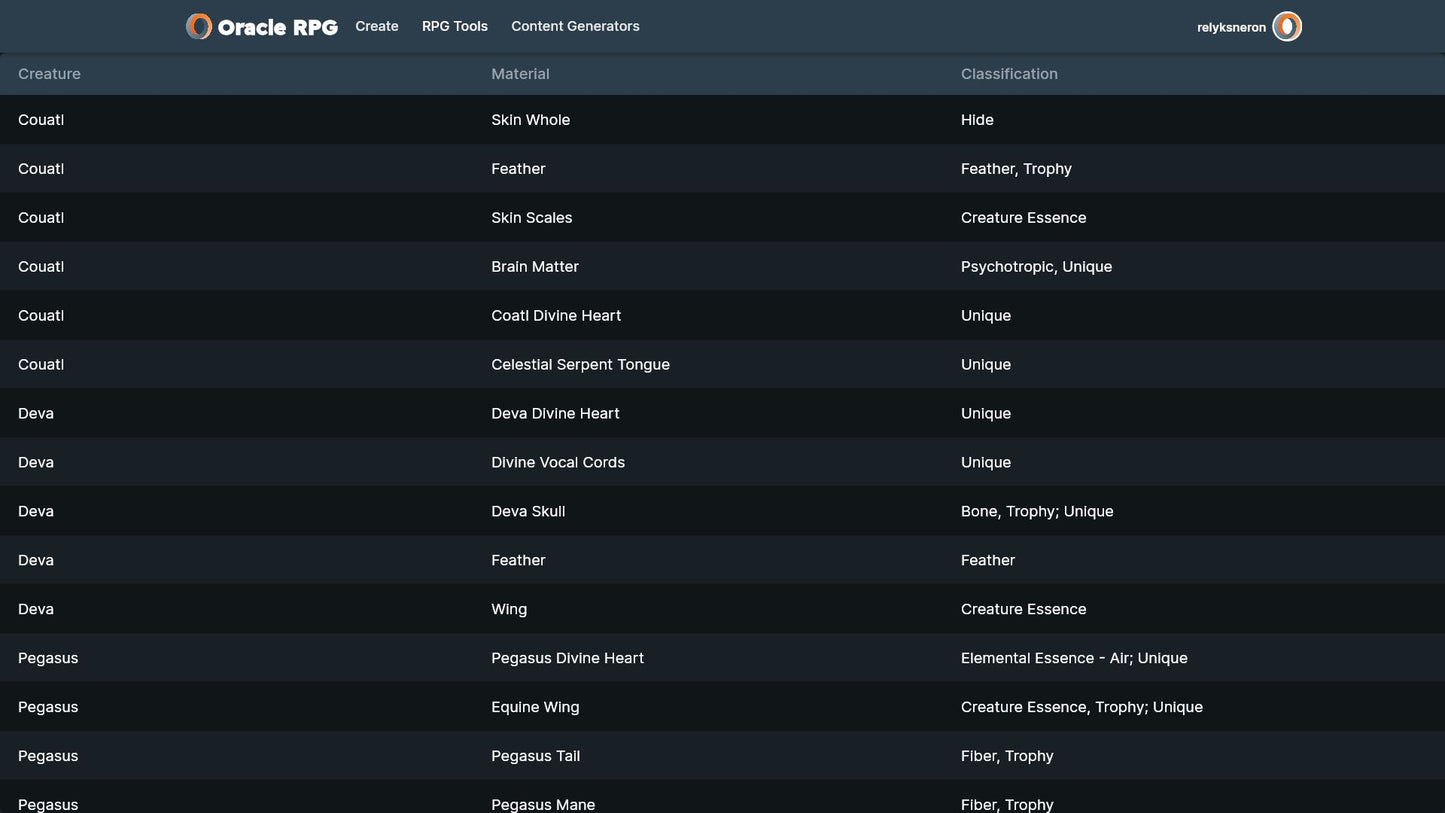Open the Create menu
Viewport: 1445px width, 813px height.
377,26
